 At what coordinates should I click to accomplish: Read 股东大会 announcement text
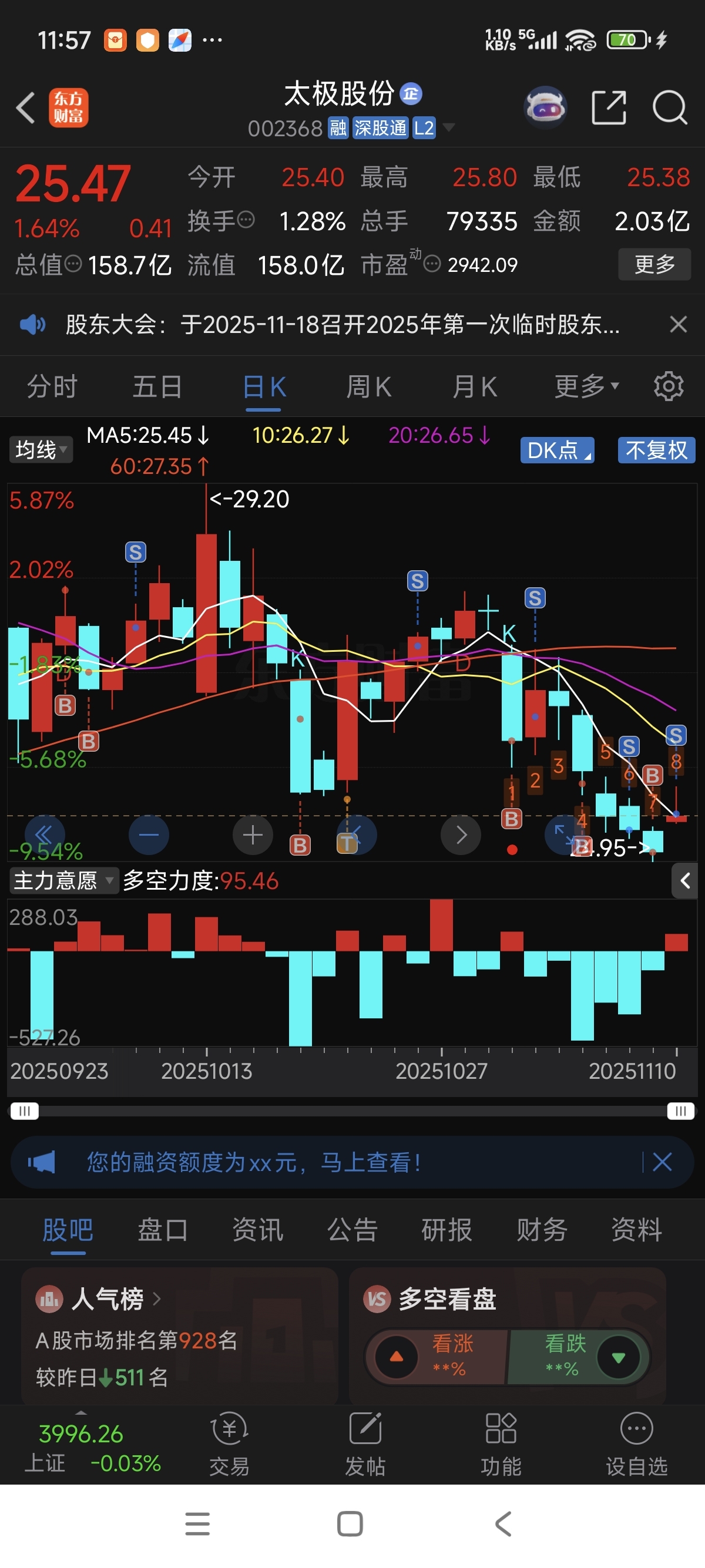click(x=343, y=324)
